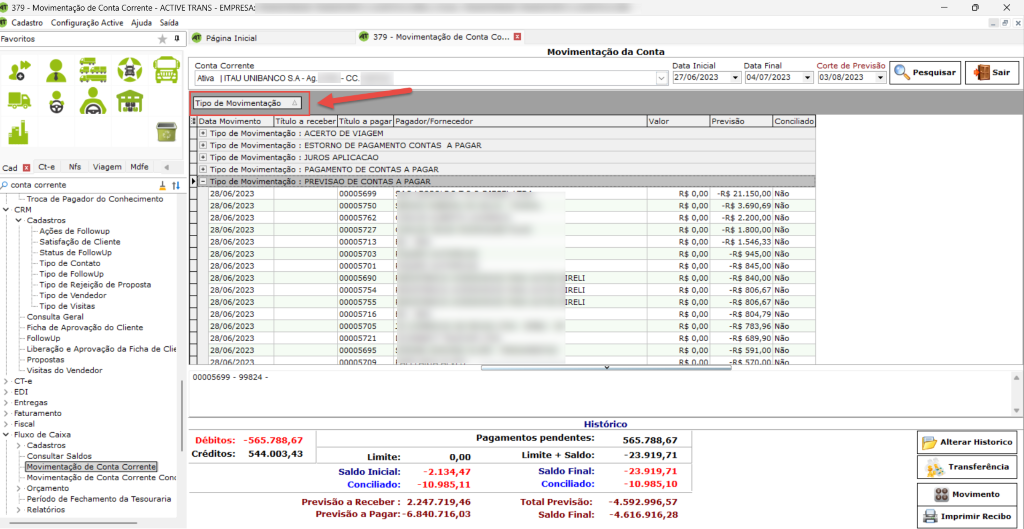This screenshot has height=529, width=1024.
Task: Open the truck fleet favorite icon
Action: (x=93, y=69)
